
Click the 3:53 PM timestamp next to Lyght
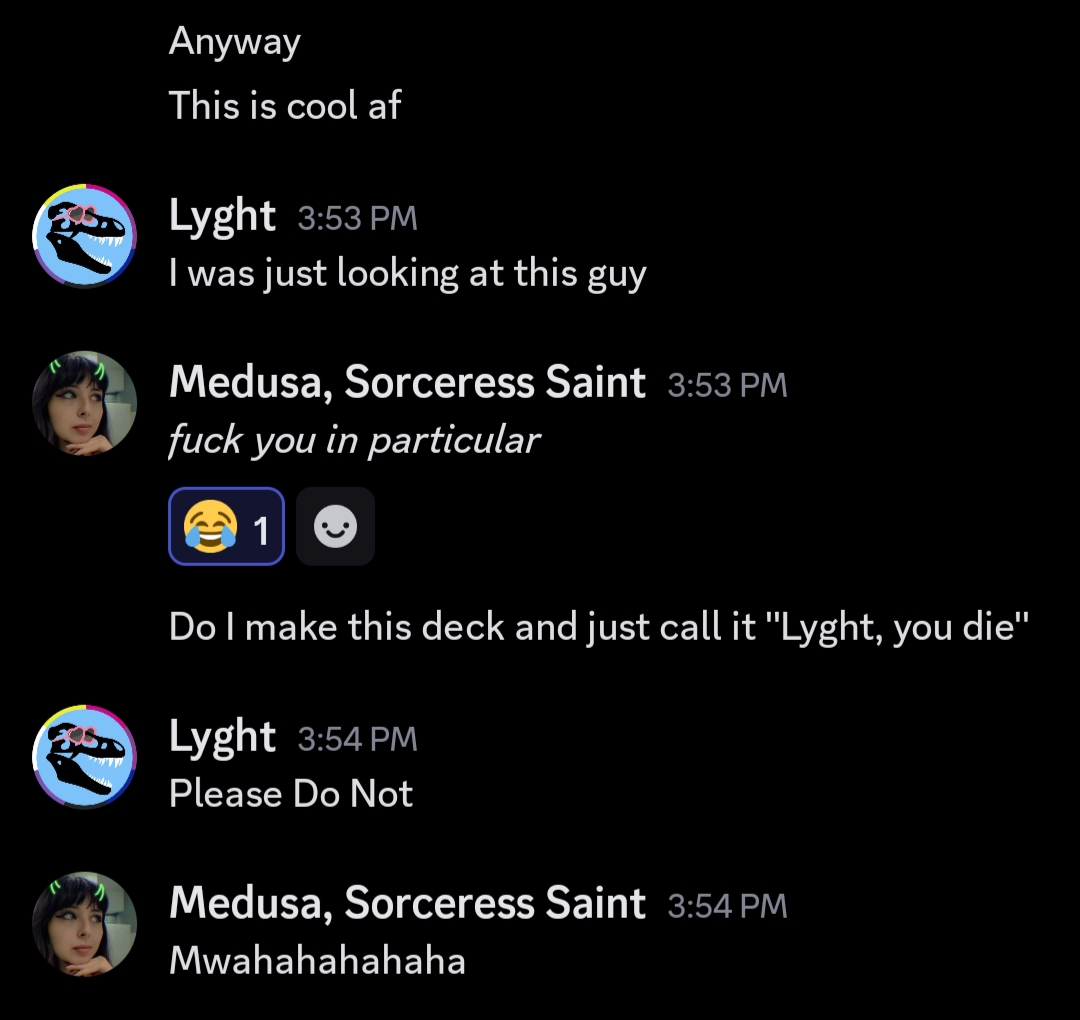357,219
